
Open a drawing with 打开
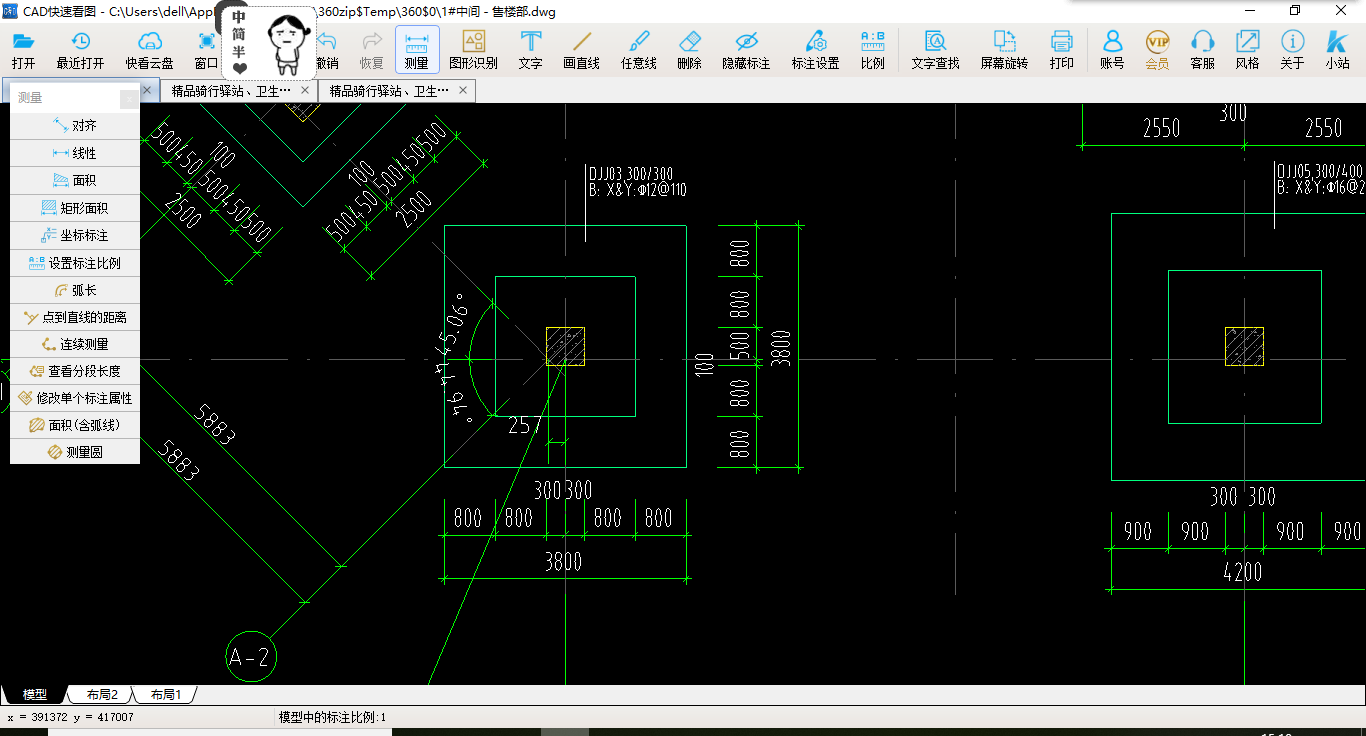click(23, 50)
